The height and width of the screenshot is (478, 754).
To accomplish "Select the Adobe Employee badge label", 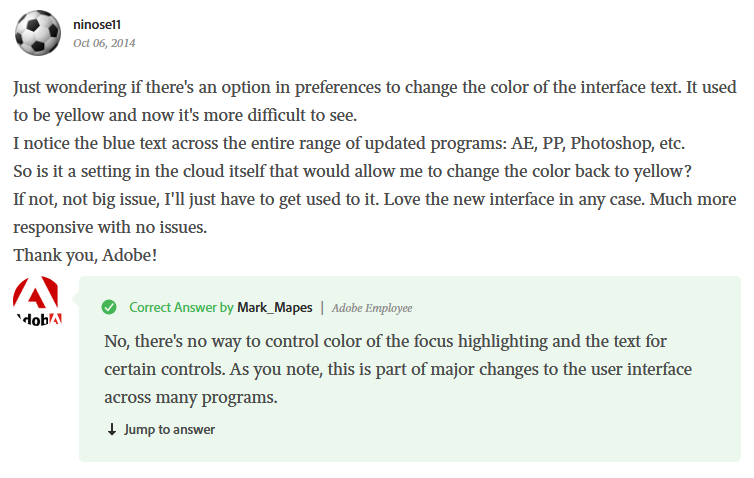I will (x=372, y=308).
